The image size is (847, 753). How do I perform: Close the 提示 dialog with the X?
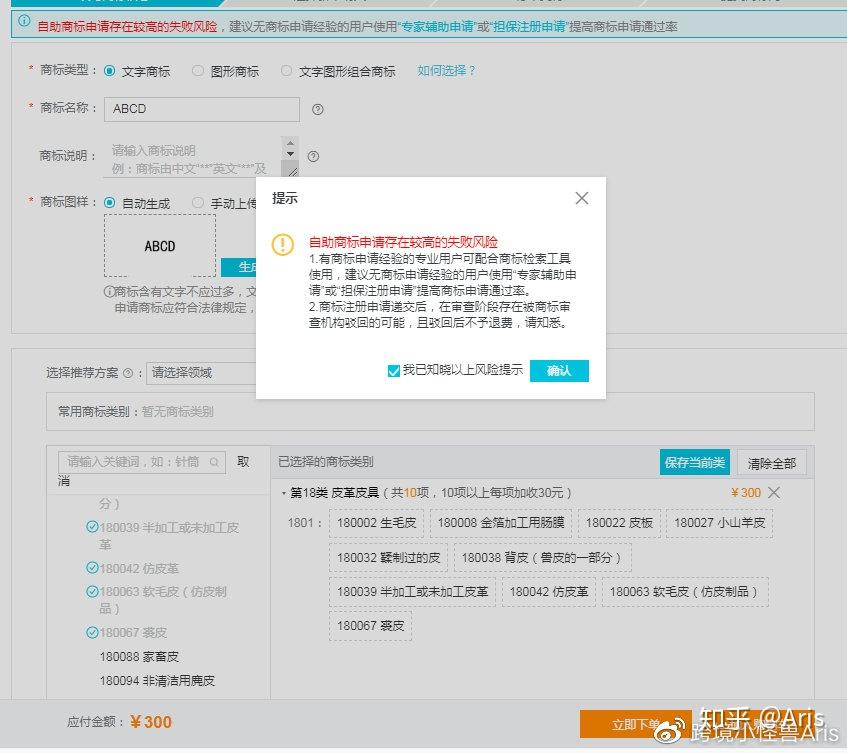581,198
